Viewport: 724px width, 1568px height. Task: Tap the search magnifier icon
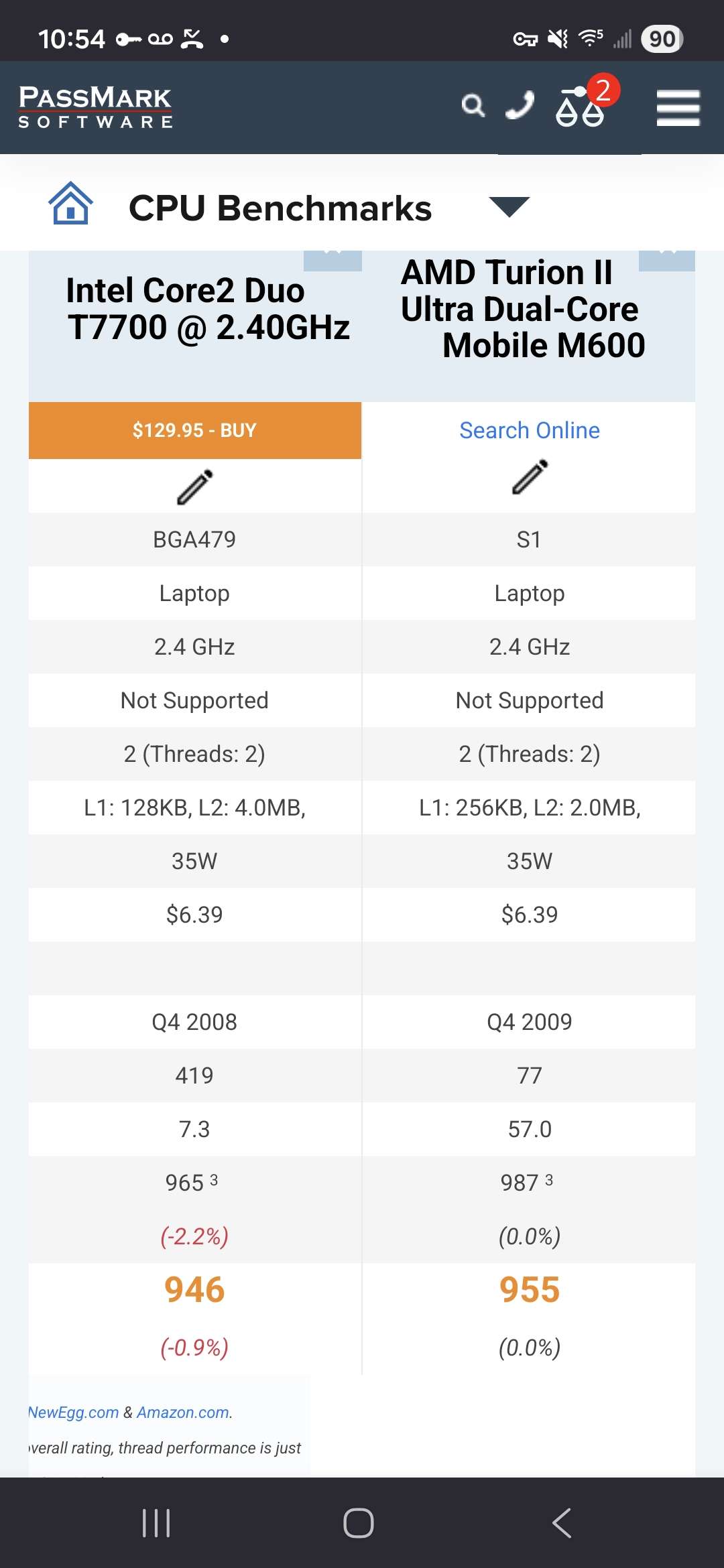473,106
